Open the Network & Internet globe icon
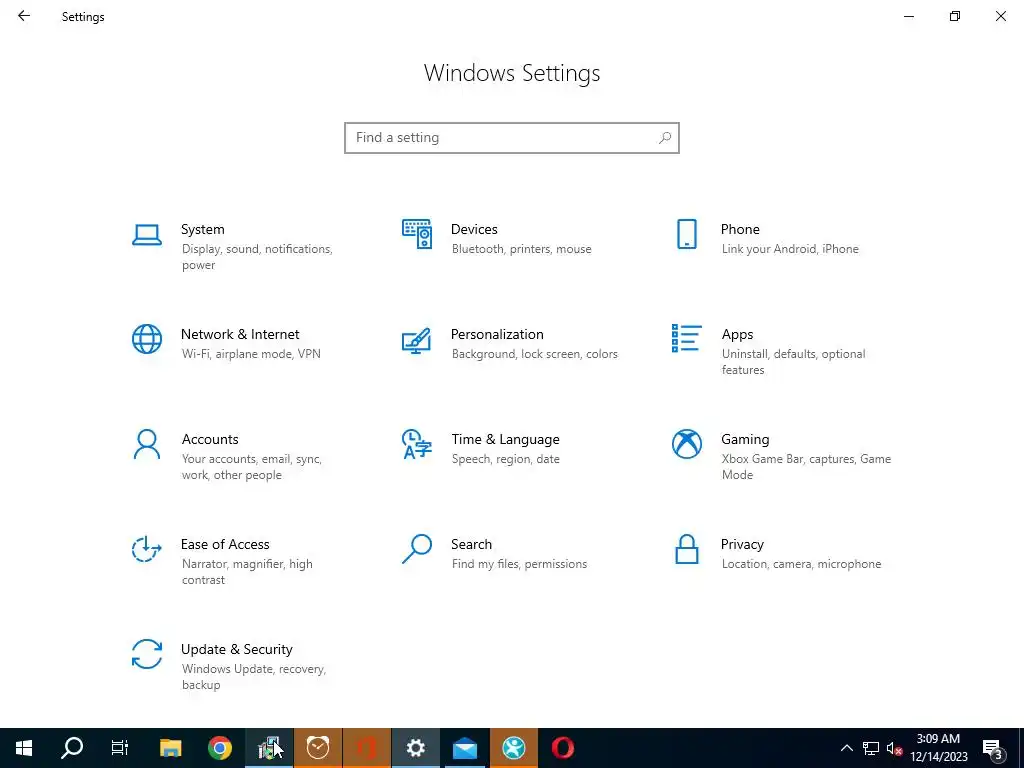The height and width of the screenshot is (768, 1024). point(147,339)
